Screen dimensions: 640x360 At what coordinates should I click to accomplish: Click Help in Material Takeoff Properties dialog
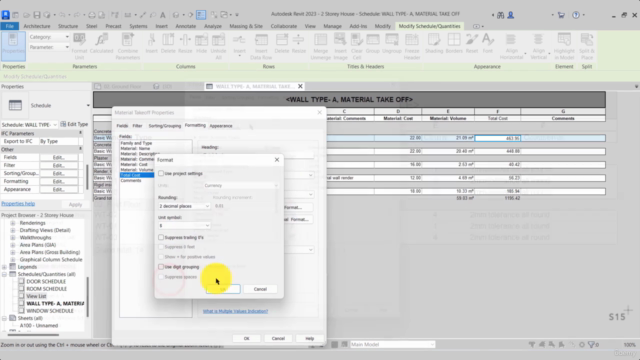[x=310, y=338]
